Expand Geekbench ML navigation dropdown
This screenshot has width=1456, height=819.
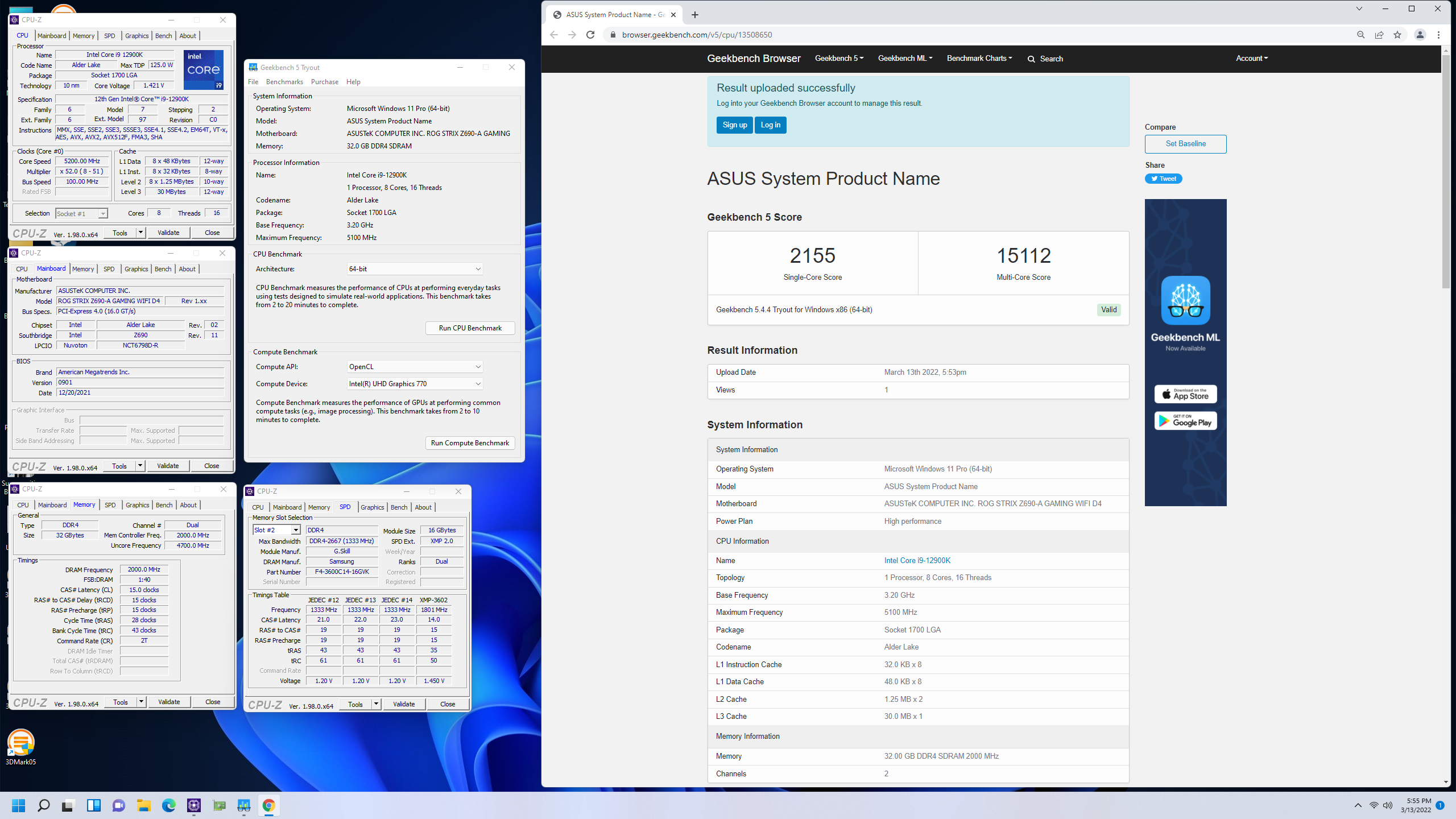click(x=905, y=58)
